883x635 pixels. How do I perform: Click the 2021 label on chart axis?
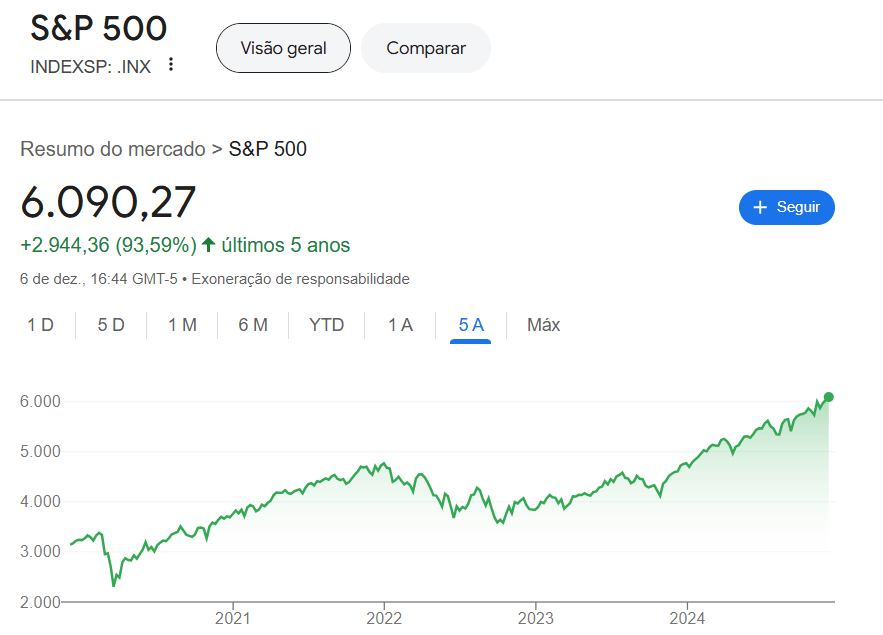(232, 618)
